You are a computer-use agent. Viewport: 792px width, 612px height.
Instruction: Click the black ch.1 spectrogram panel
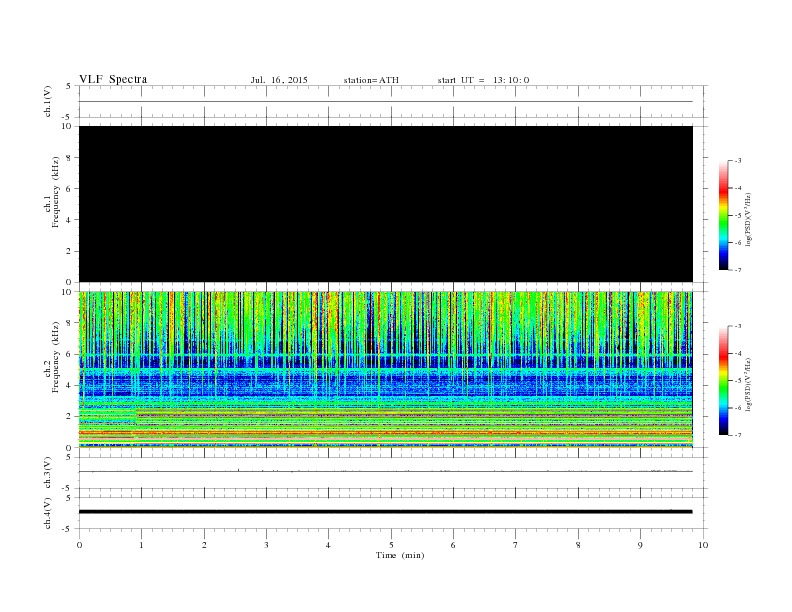(386, 204)
